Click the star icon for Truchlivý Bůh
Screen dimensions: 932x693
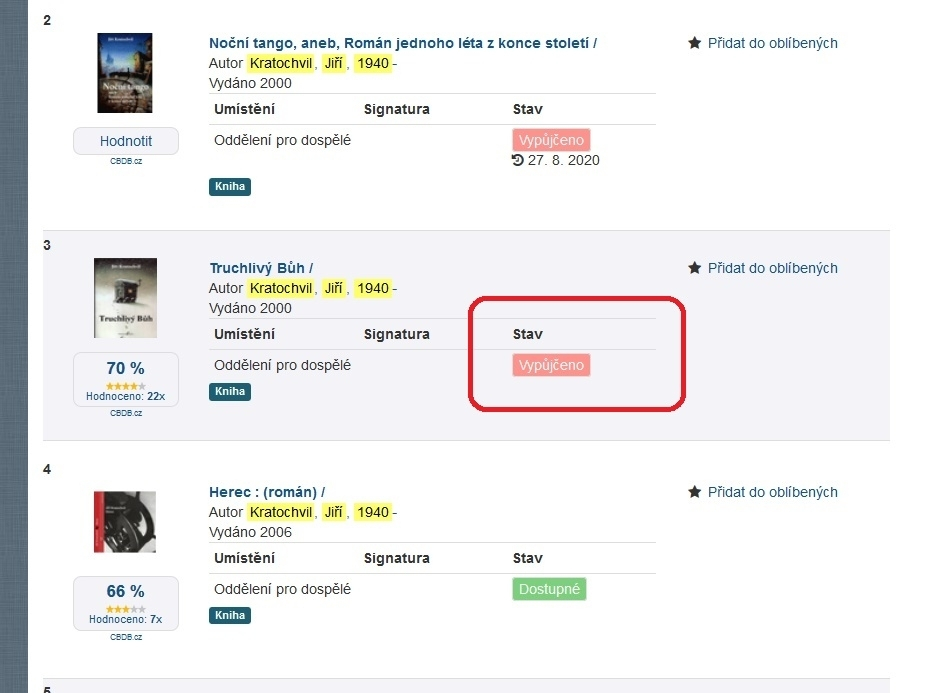point(694,268)
